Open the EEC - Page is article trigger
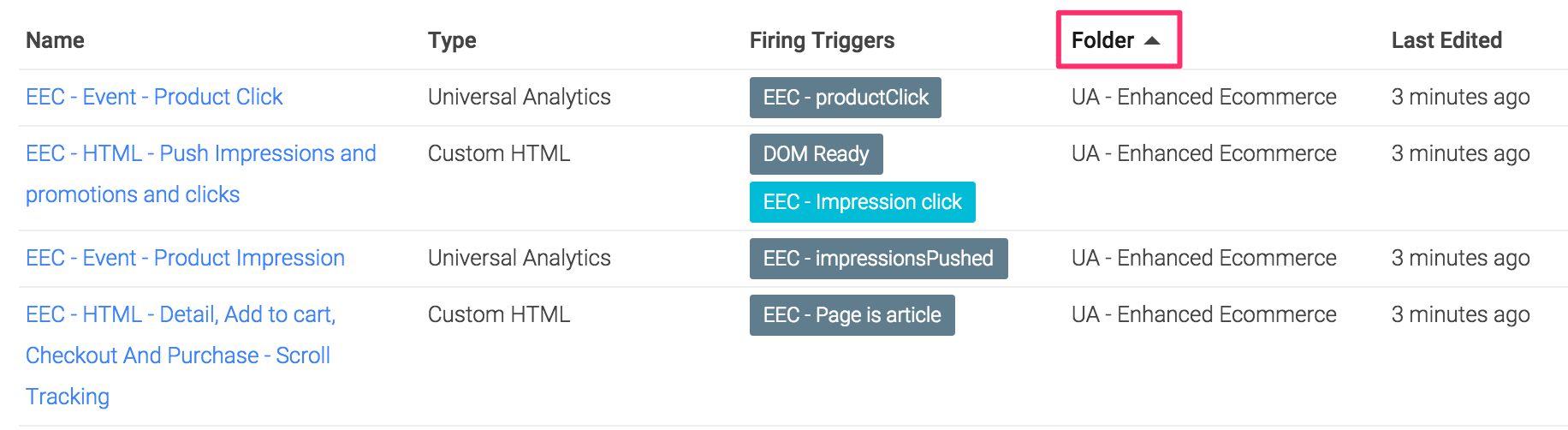The height and width of the screenshot is (430, 1568). [x=852, y=315]
